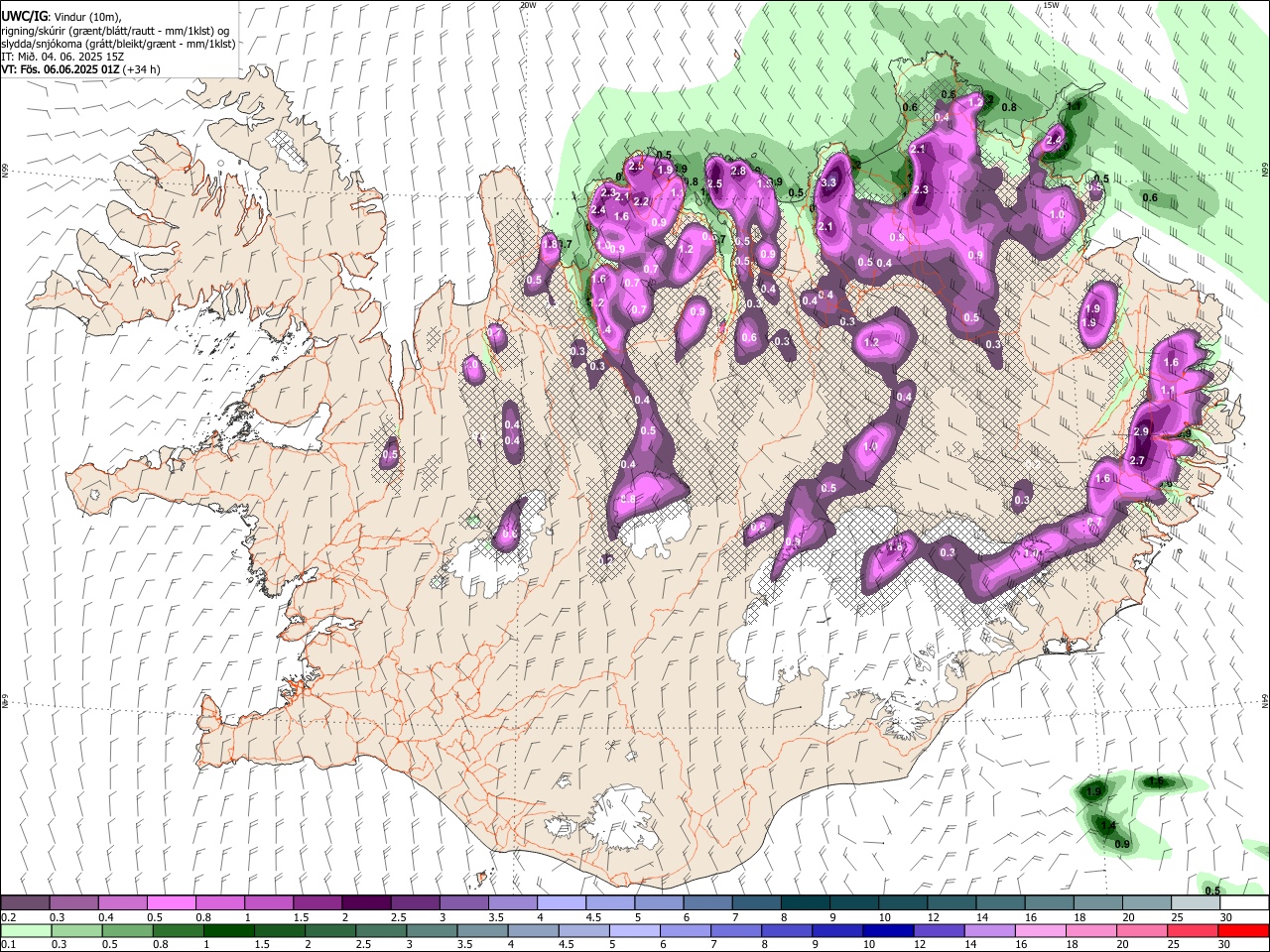This screenshot has height=952, width=1270.
Task: Click the "0.1" label in the rain legend
Action: tap(9, 944)
